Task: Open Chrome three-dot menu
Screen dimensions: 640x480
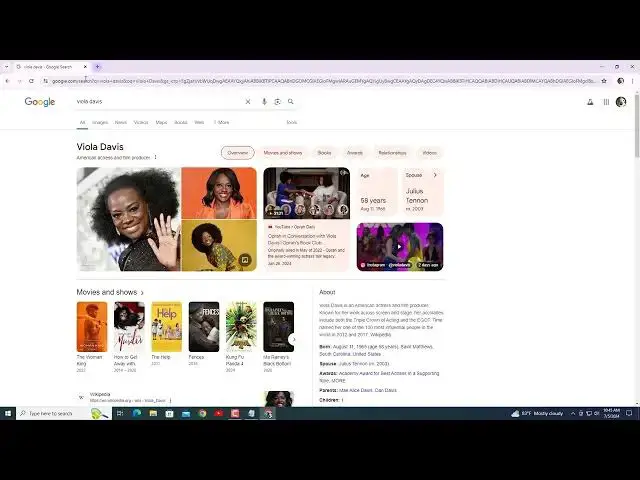Action: (633, 81)
